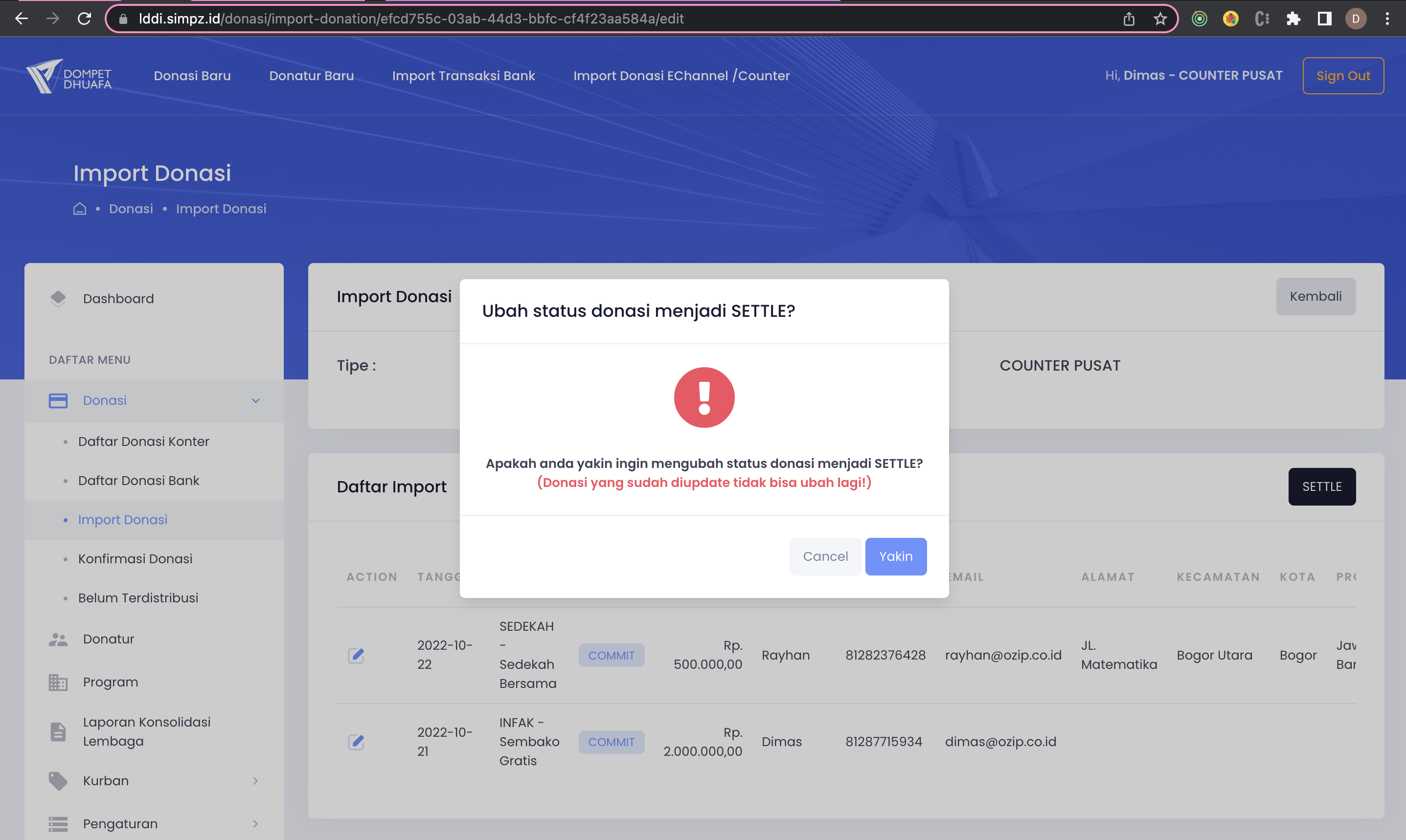This screenshot has height=840, width=1406.
Task: Click the Sign Out button
Action: (x=1342, y=76)
